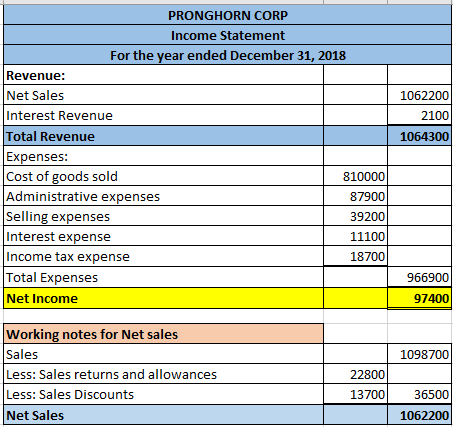Select the Total Expenses value 966900
Viewport: 453px width, 427px height.
point(419,277)
